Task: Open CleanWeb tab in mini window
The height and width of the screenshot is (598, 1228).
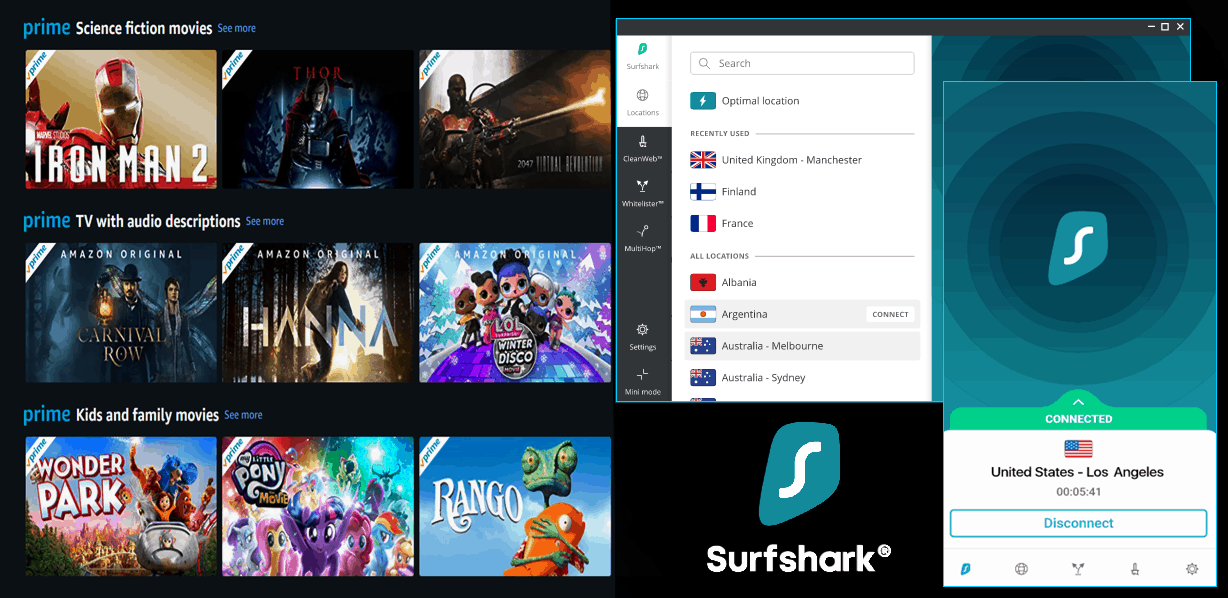Action: pyautogui.click(x=1135, y=569)
